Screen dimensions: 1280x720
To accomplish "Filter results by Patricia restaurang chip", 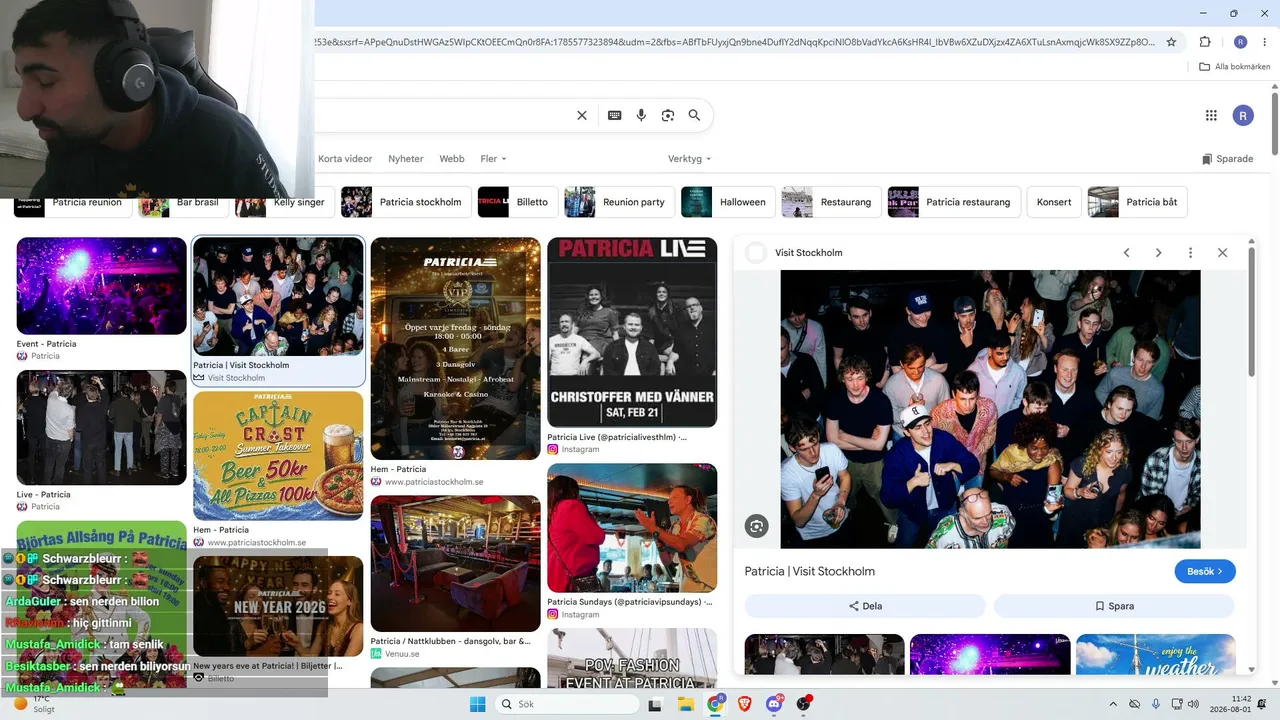I will pyautogui.click(x=954, y=202).
